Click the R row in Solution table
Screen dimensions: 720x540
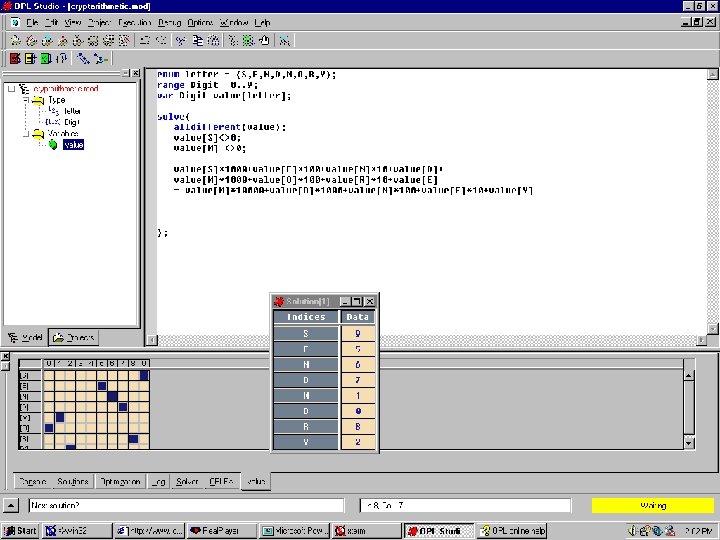click(x=324, y=427)
